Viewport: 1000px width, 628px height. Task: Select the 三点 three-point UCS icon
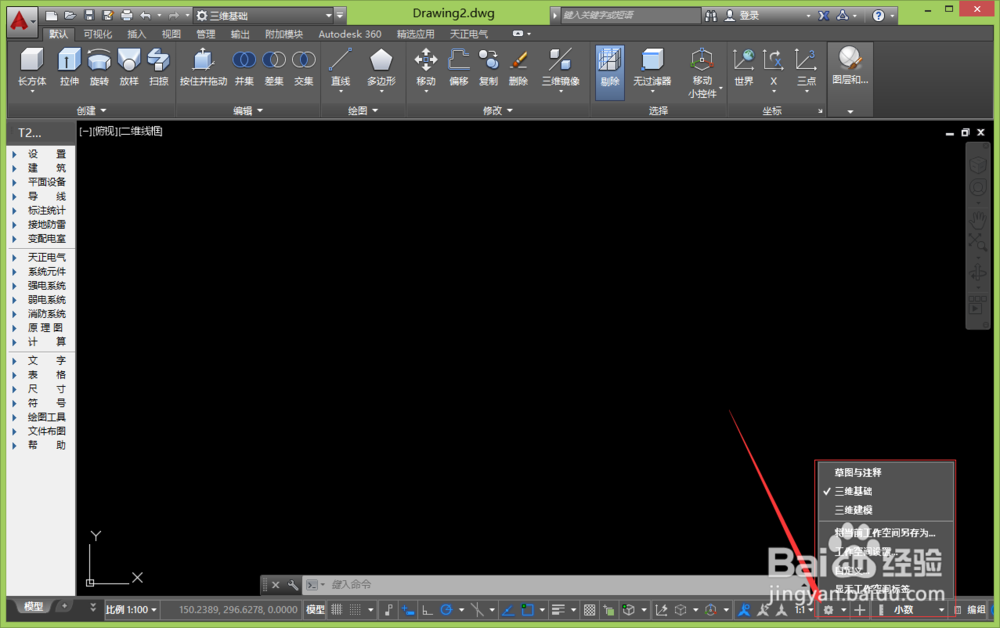[806, 68]
